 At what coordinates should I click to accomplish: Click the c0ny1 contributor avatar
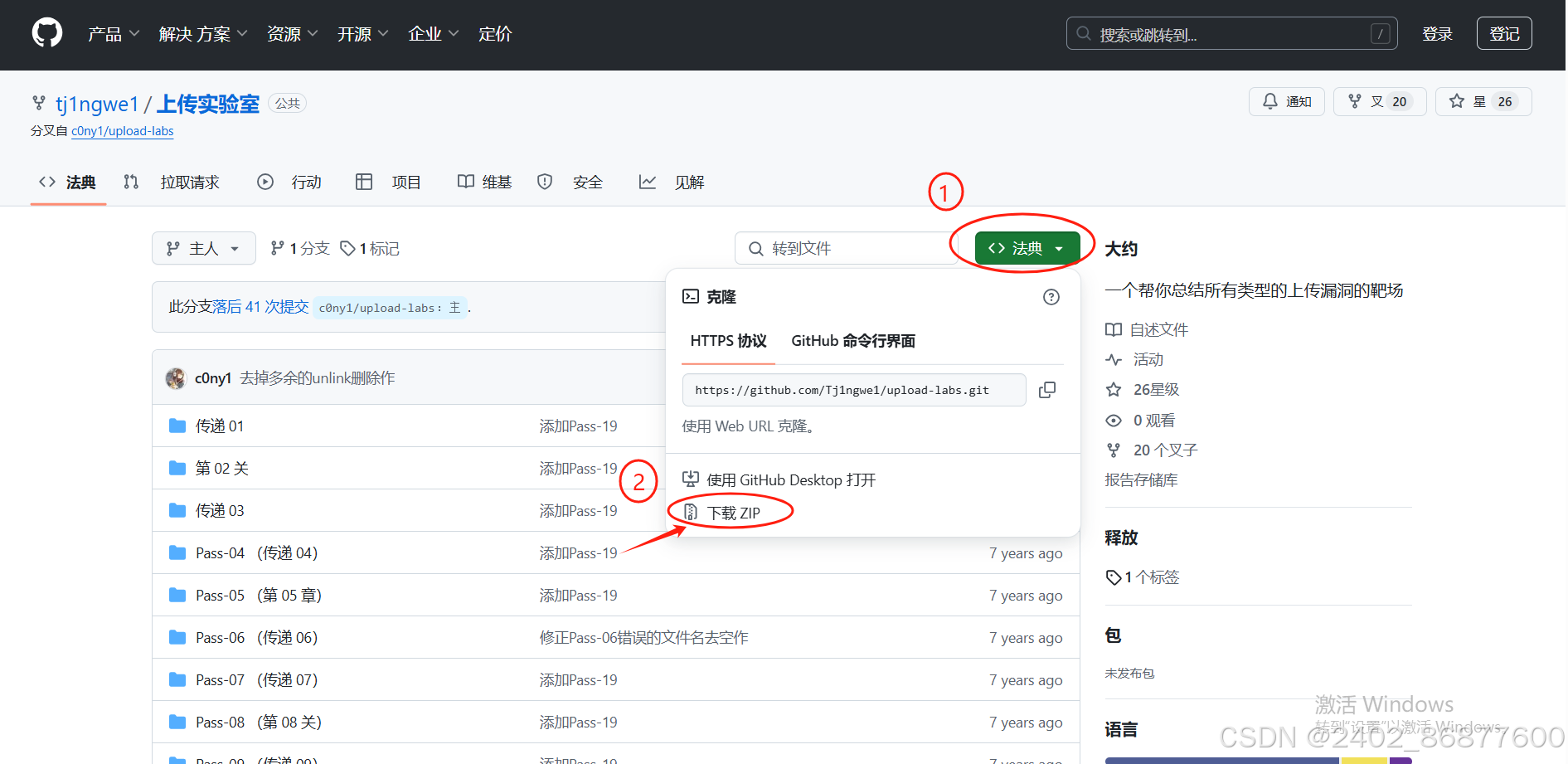pos(175,377)
